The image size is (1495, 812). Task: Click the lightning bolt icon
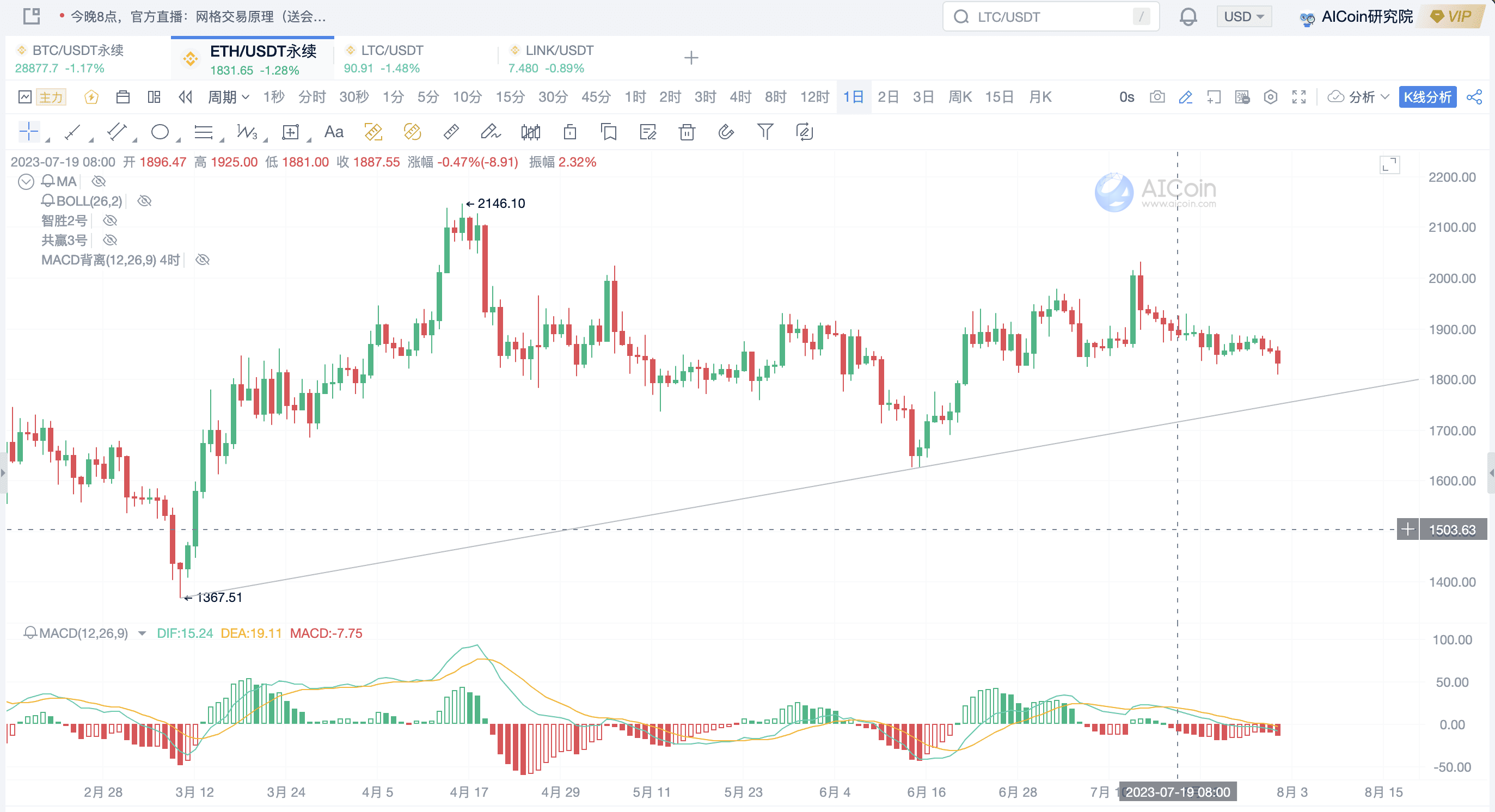(x=91, y=97)
